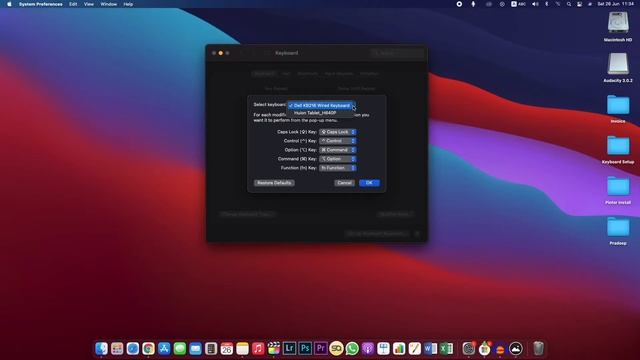Open Calendar showing 26 in Dock
Viewport: 640px width, 360px height.
[227, 349]
